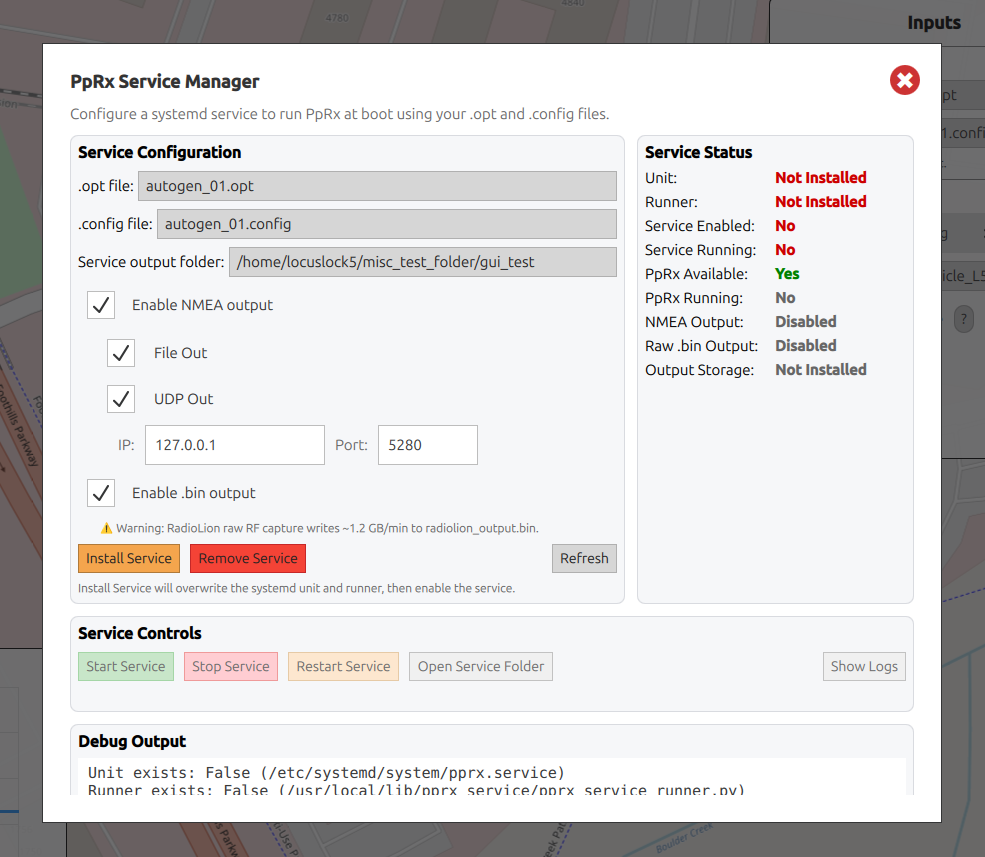Click the PpRx Service Manager title
Screen dimensions: 985x857
(165, 82)
